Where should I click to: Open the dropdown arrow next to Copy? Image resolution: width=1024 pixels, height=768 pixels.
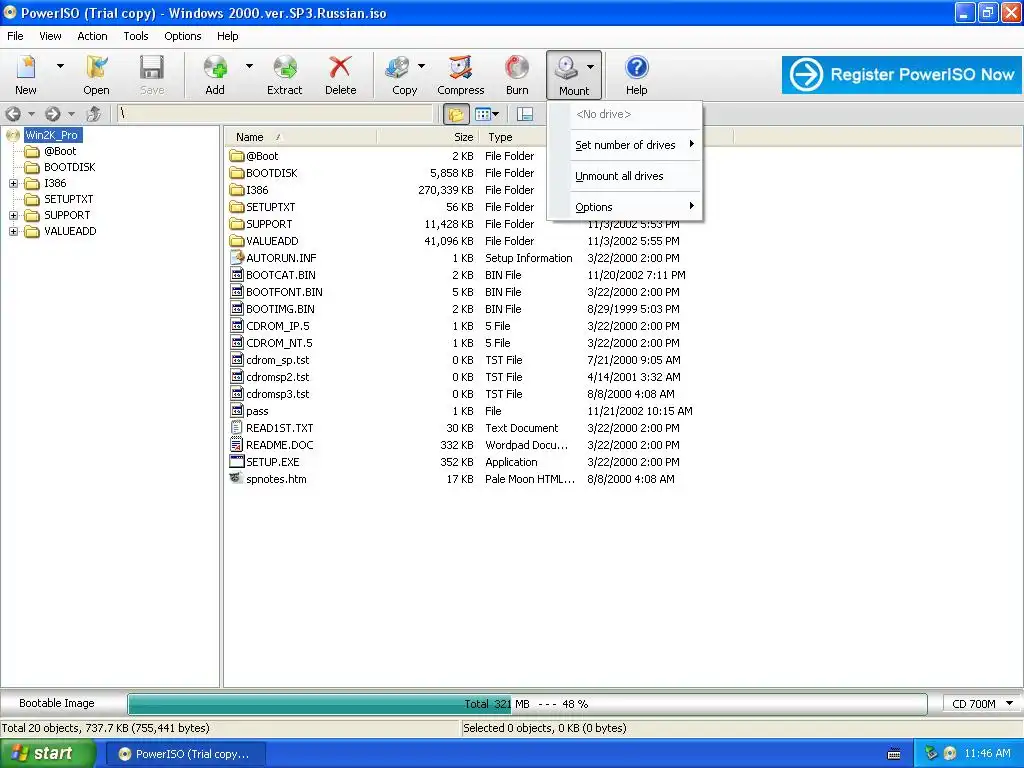click(421, 66)
